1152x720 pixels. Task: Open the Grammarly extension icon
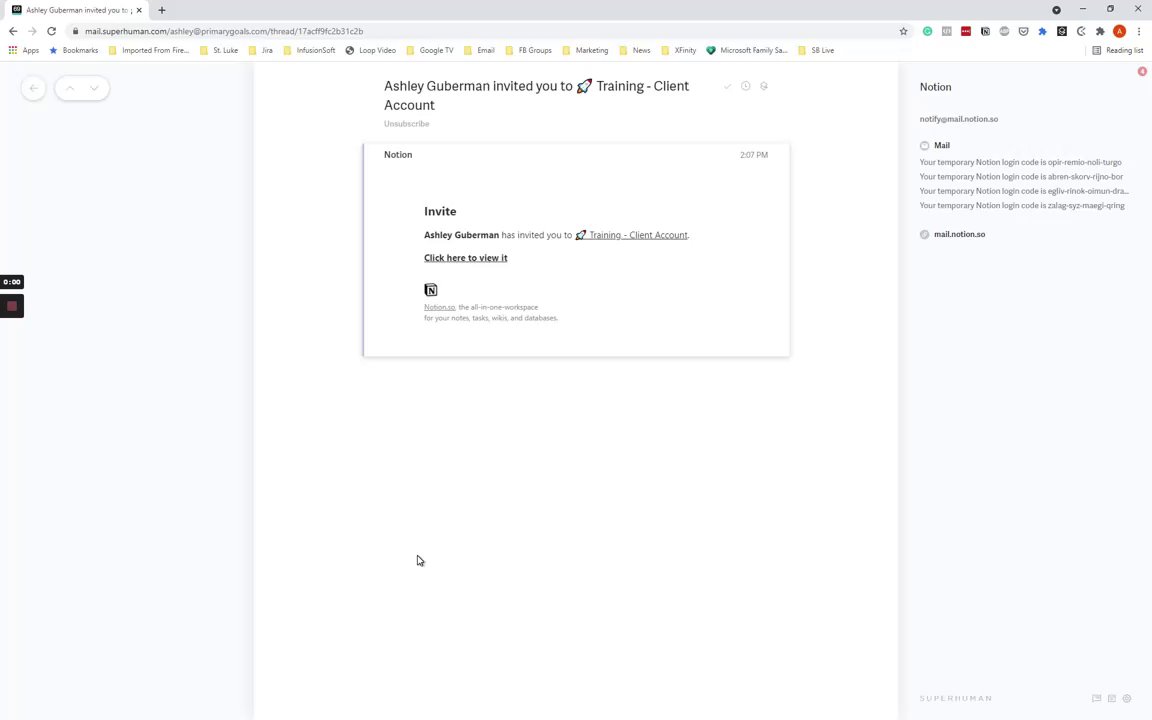(927, 32)
